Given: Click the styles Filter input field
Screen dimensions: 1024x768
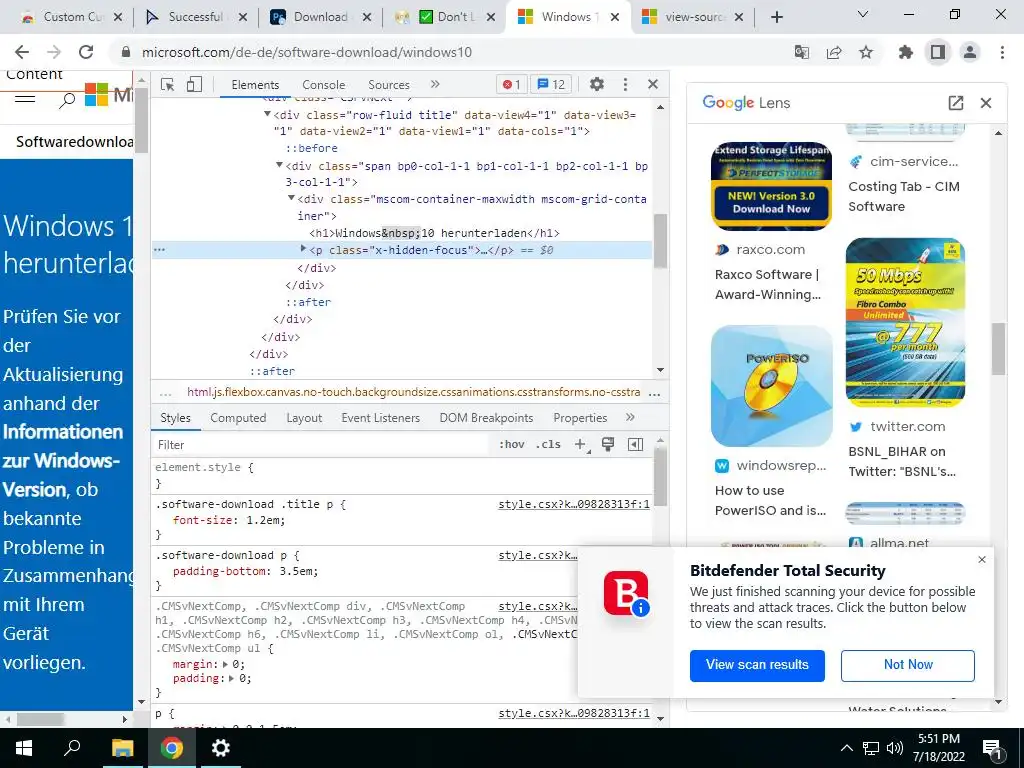Looking at the screenshot, I should pyautogui.click(x=322, y=445).
